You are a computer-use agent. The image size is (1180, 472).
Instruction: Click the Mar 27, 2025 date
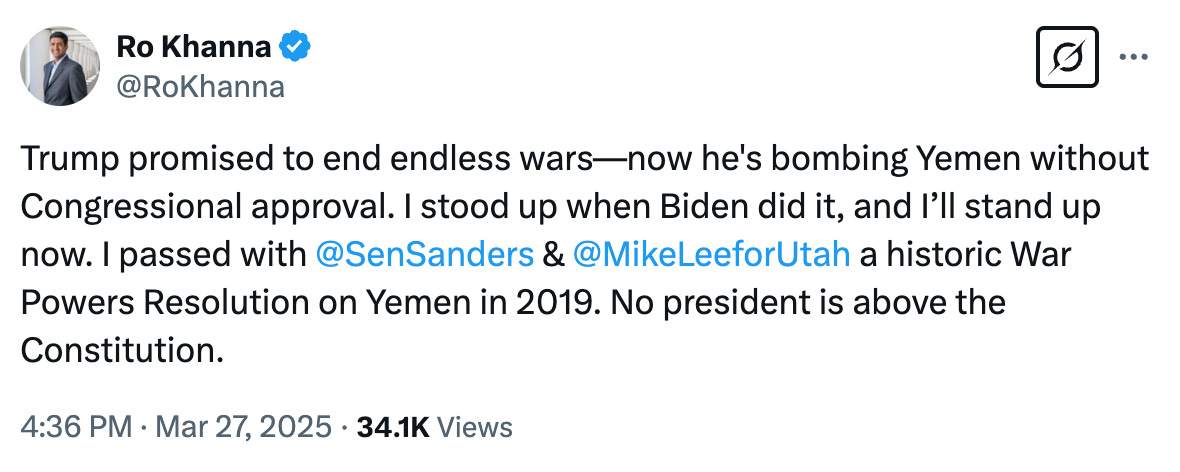click(x=243, y=428)
